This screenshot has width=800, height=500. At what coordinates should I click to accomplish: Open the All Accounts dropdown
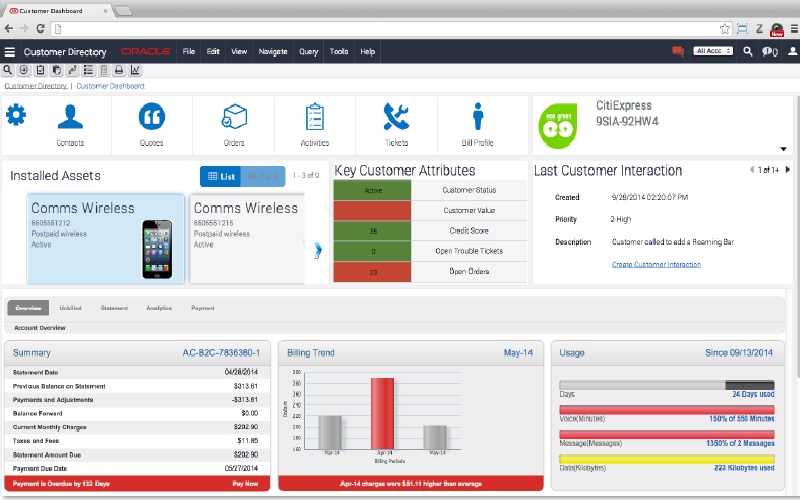click(713, 51)
